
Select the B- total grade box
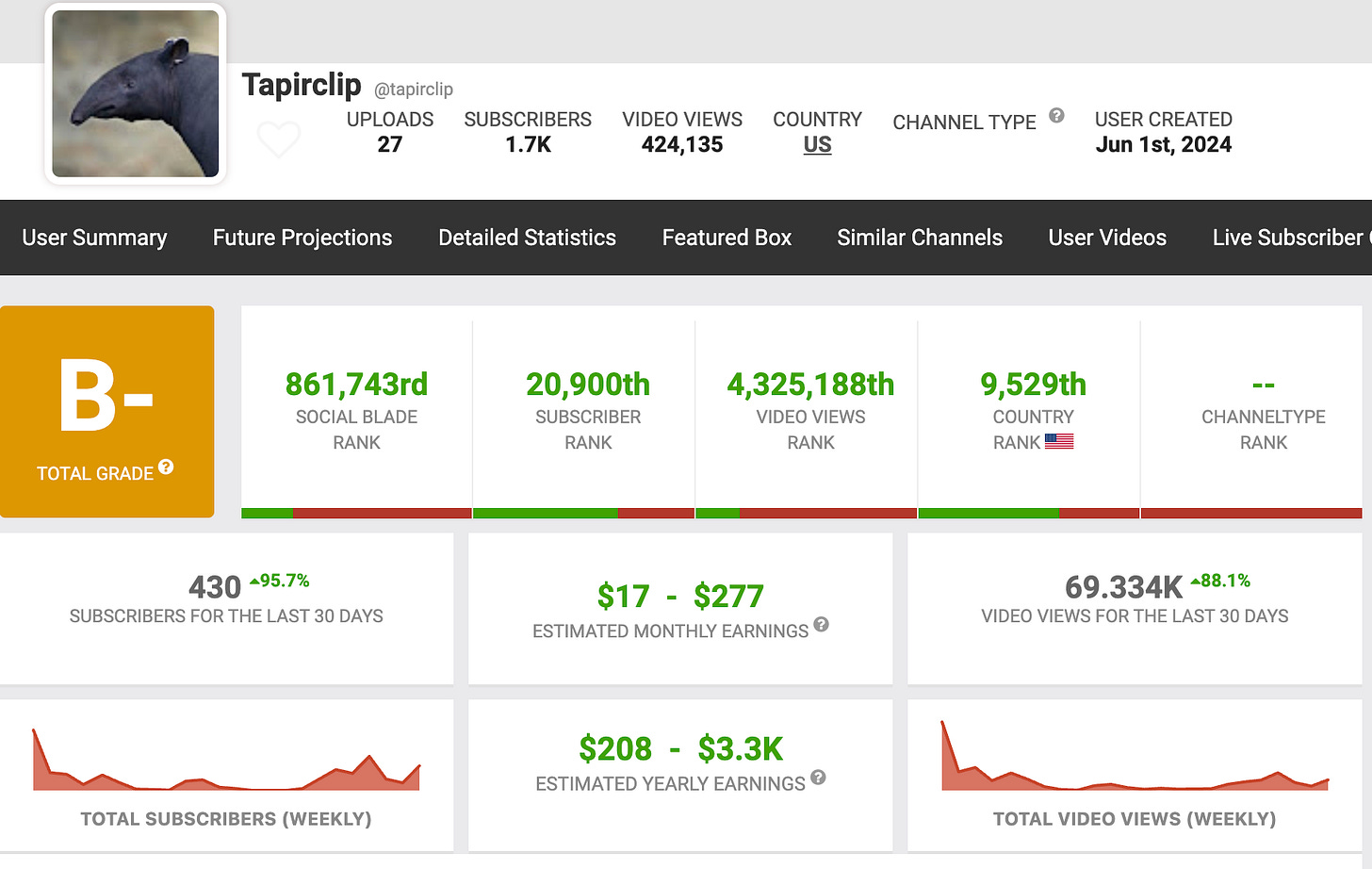tap(107, 412)
